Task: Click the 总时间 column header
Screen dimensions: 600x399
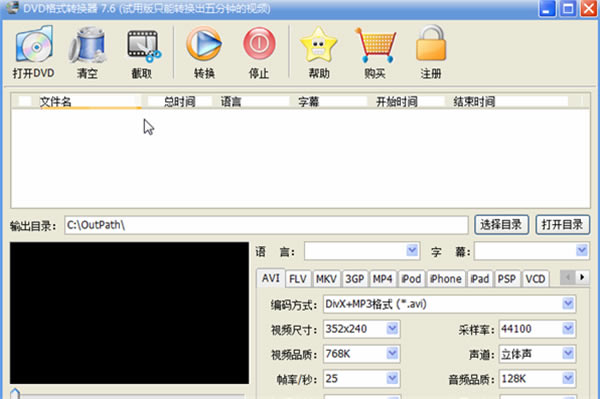Action: (x=179, y=101)
